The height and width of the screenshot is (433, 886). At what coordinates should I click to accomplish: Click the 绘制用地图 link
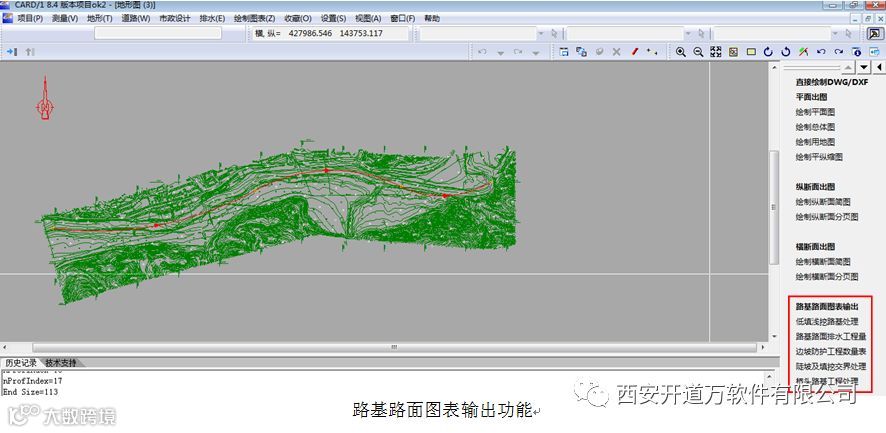pos(815,142)
